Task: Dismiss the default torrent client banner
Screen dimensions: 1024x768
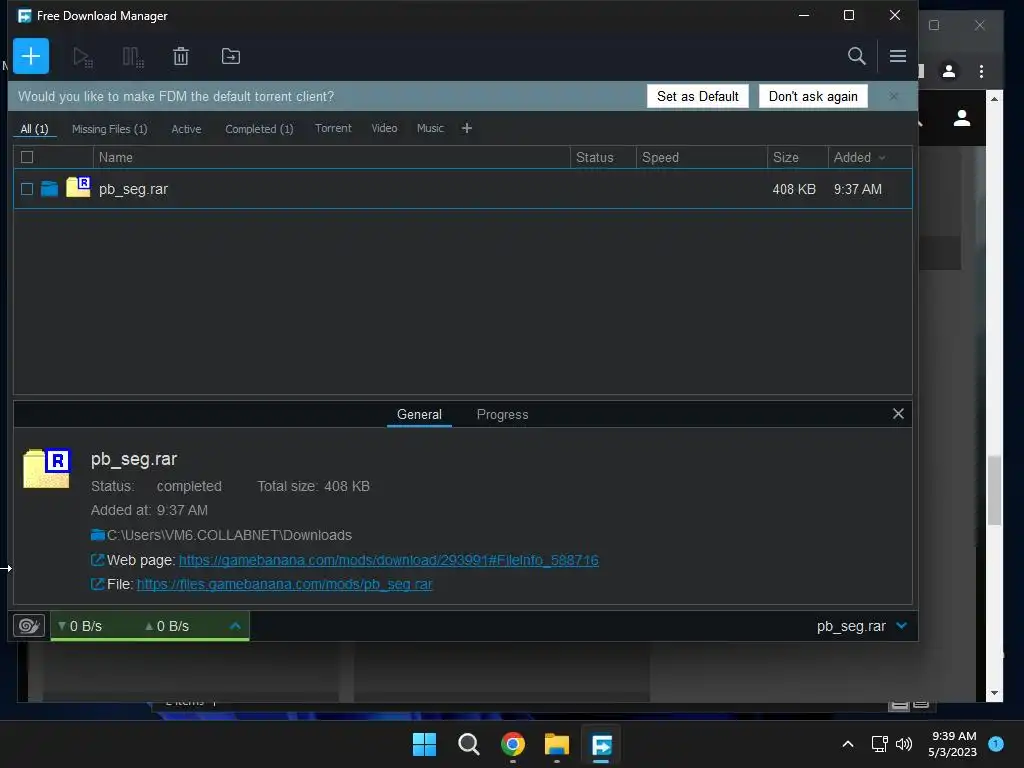Action: (893, 96)
